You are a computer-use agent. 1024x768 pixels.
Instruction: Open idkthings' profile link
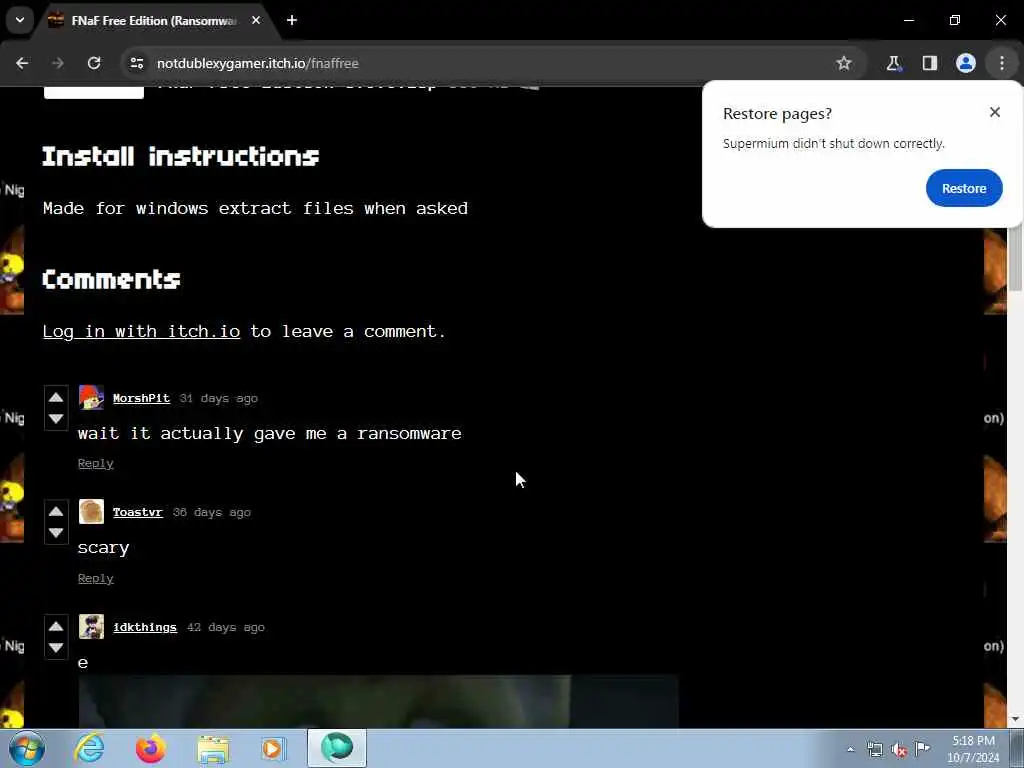point(144,628)
